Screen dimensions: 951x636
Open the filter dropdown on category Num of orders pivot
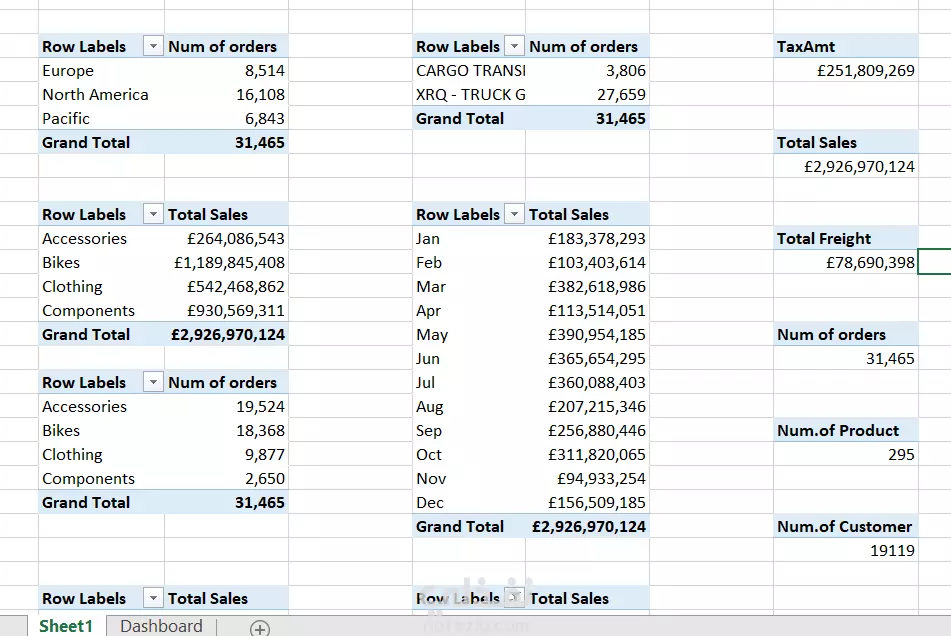pos(152,382)
